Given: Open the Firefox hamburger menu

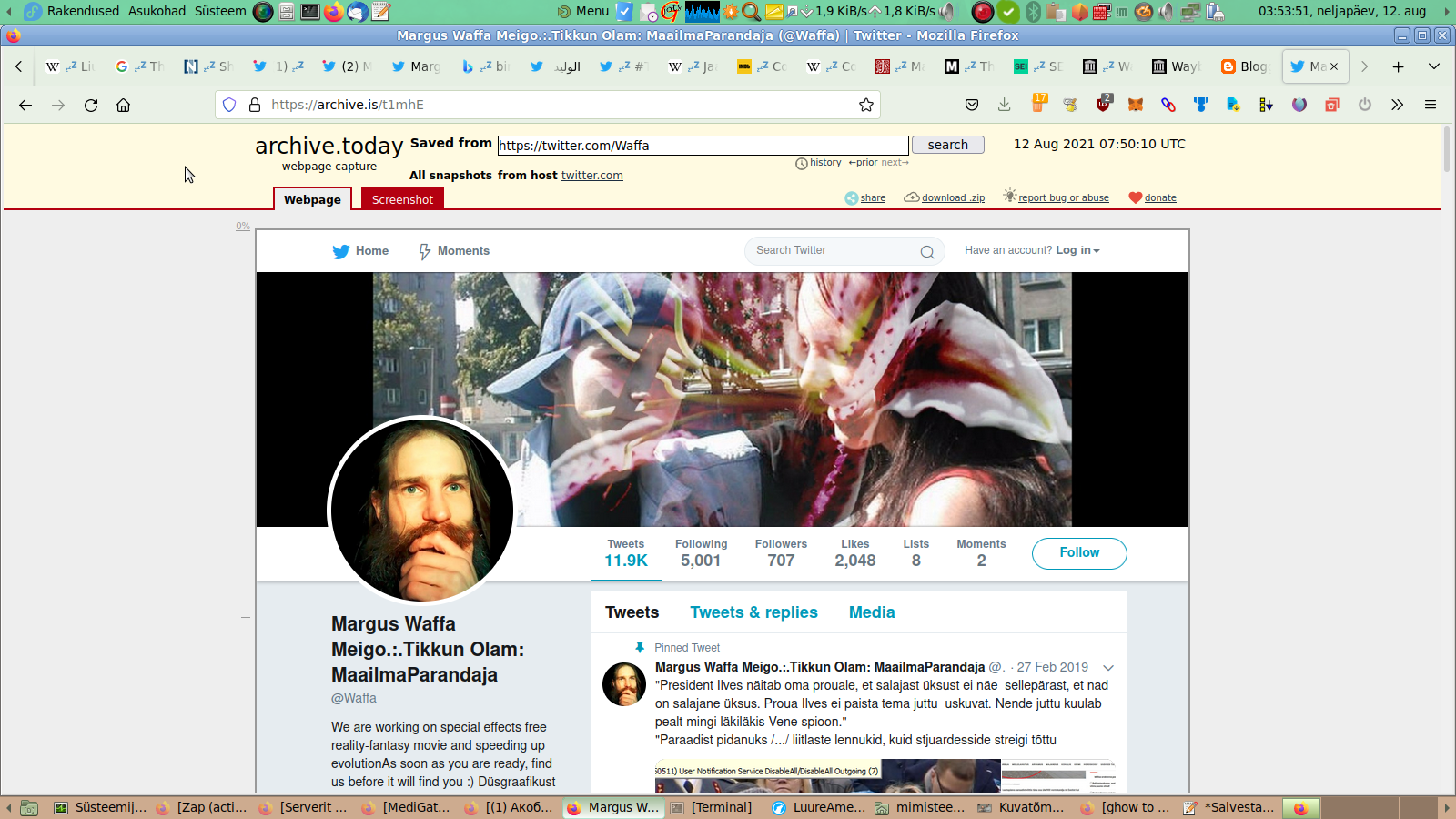Looking at the screenshot, I should 1431,105.
